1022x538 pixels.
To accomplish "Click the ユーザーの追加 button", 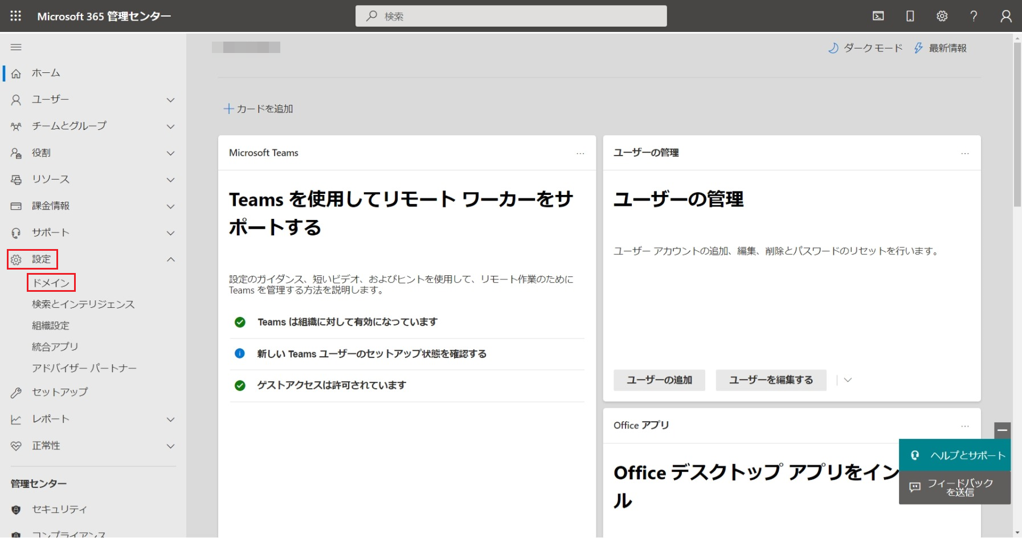I will tap(659, 380).
